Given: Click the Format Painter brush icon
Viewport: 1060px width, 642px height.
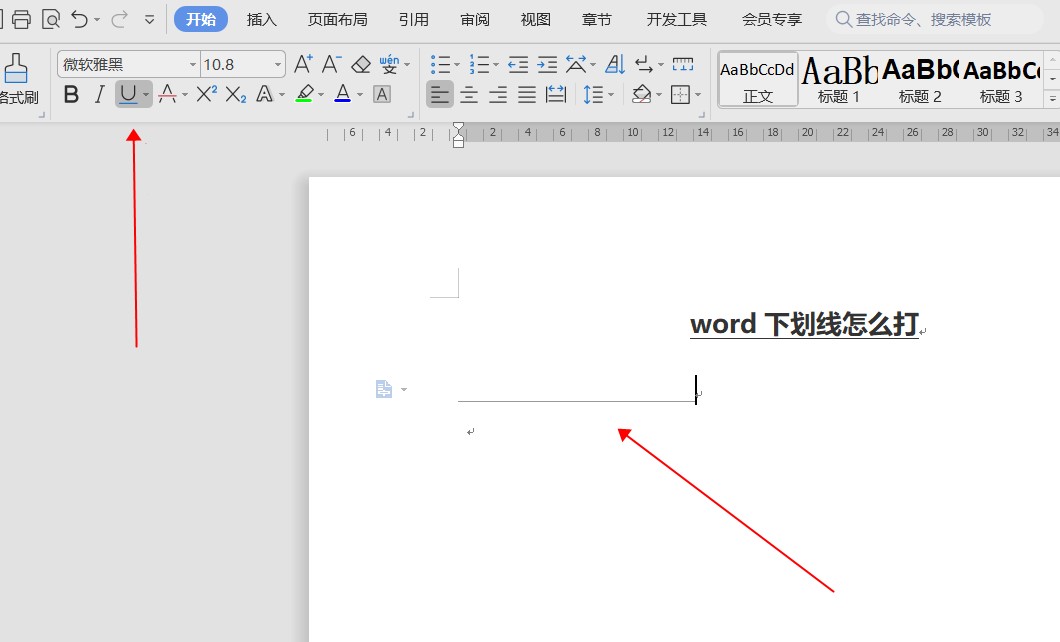Looking at the screenshot, I should (15, 70).
